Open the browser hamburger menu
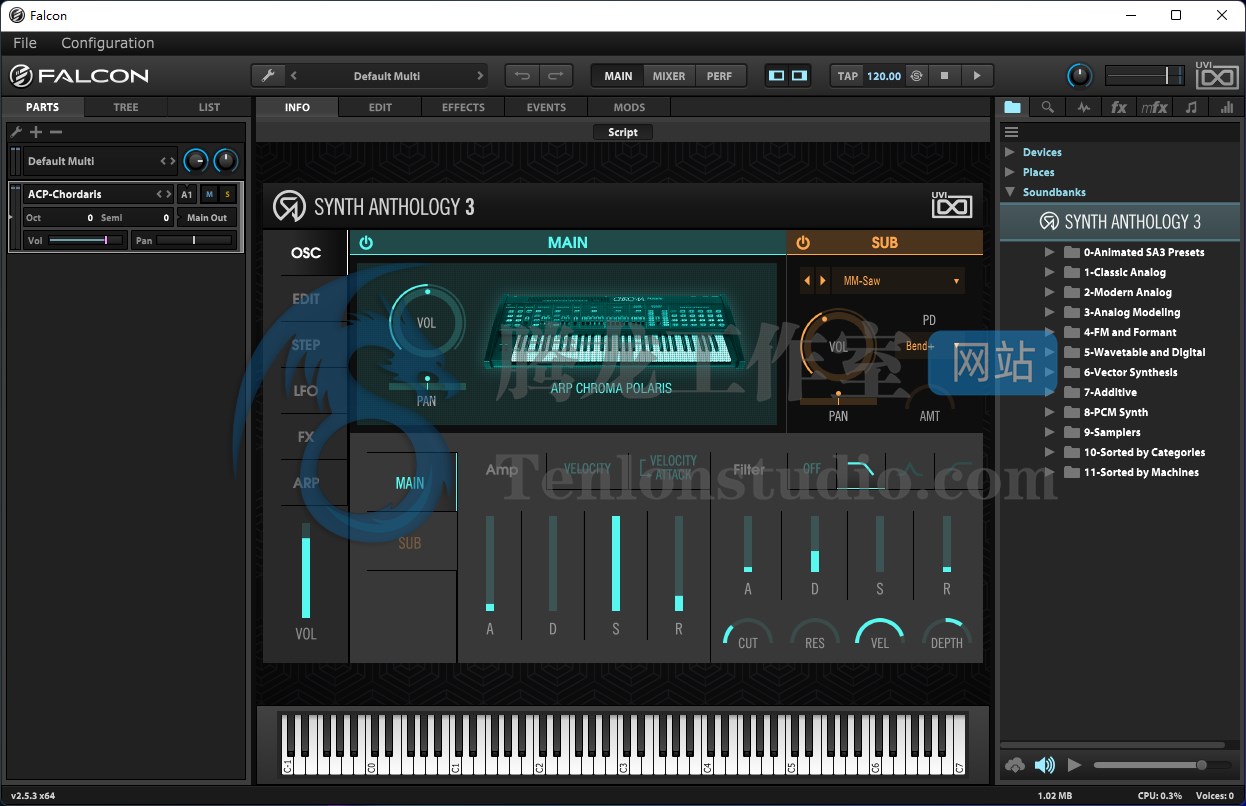 [x=1011, y=132]
